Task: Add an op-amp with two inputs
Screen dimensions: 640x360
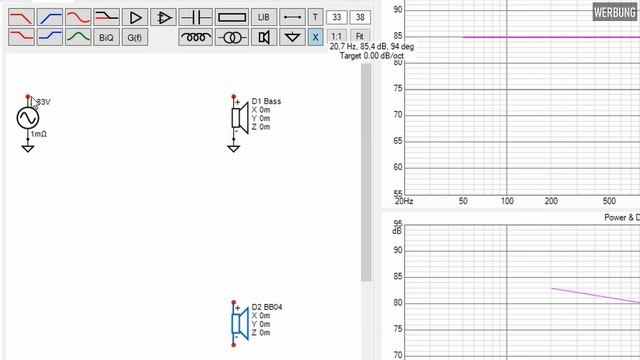Action: (x=163, y=18)
